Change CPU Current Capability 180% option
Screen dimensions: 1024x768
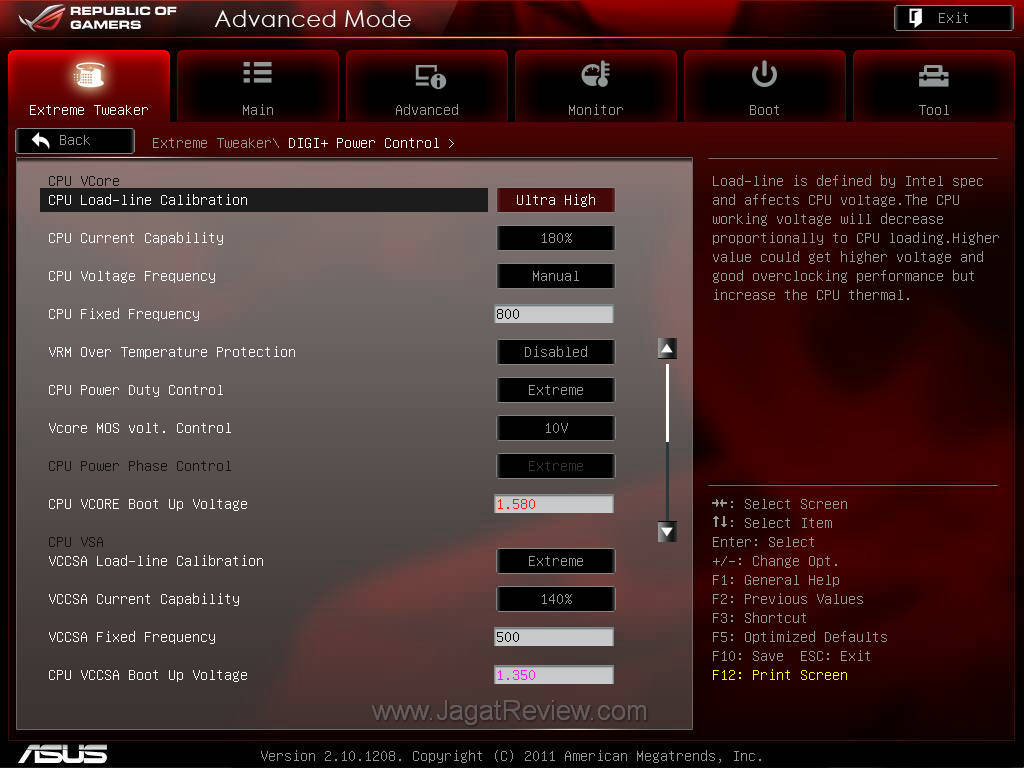coord(555,238)
